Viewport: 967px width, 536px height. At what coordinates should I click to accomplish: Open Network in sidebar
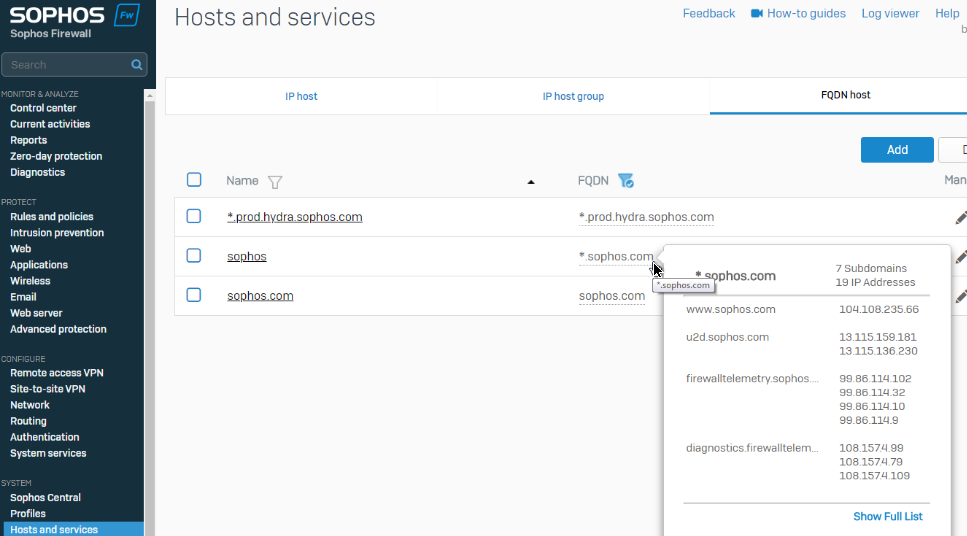coord(30,405)
